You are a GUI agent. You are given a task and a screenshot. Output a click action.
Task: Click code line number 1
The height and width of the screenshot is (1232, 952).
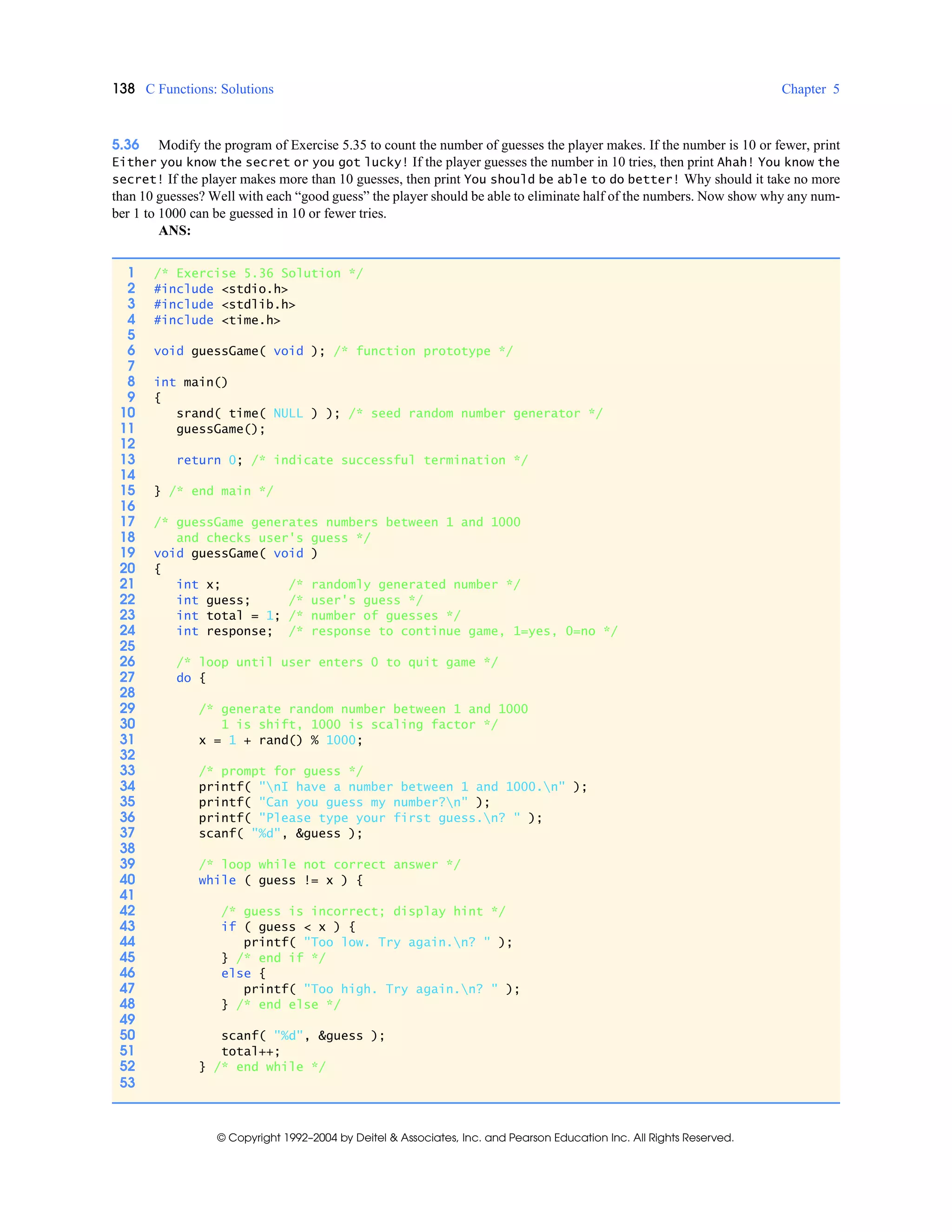point(131,272)
